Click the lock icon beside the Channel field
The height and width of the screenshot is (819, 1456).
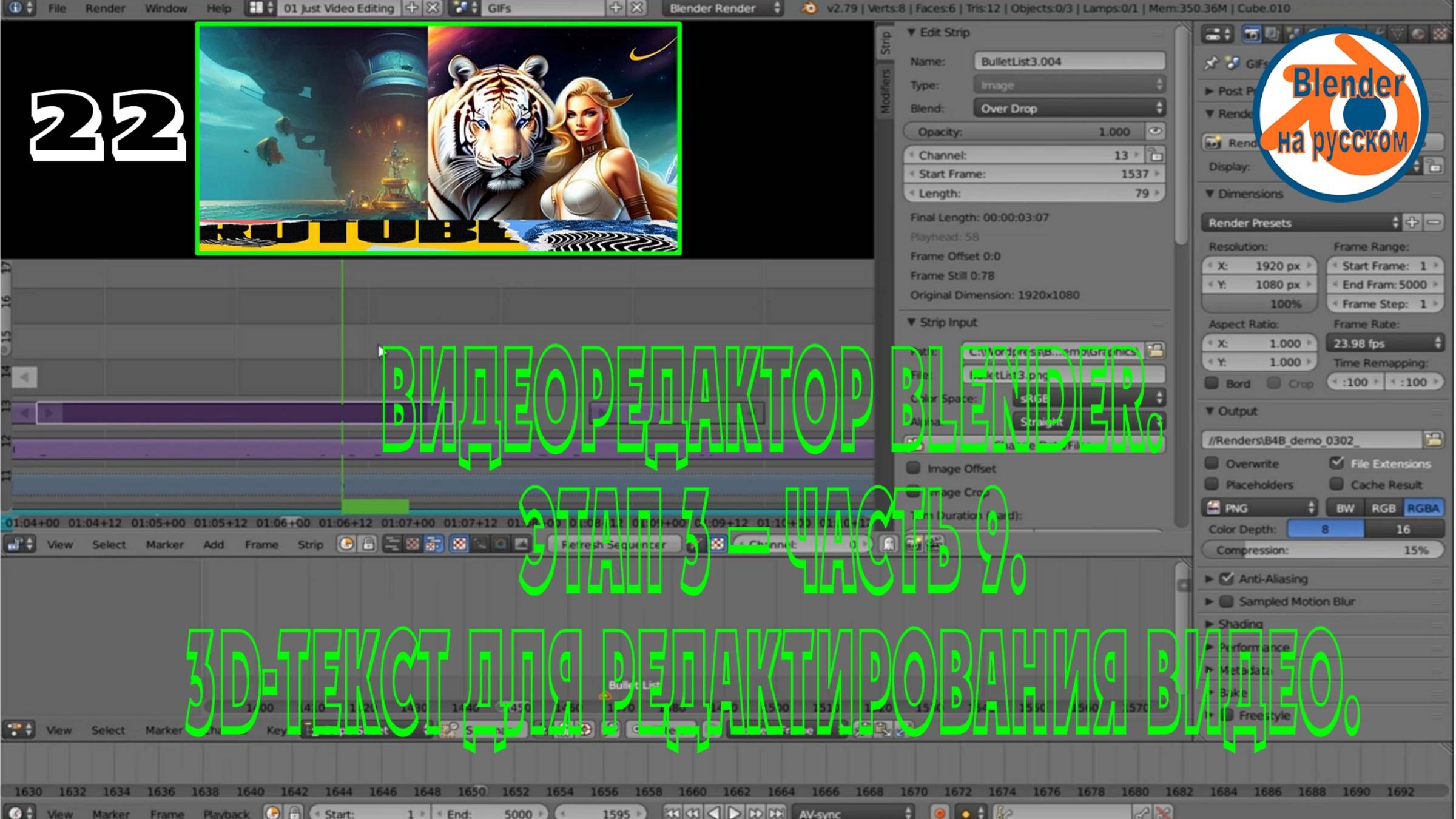[1156, 155]
